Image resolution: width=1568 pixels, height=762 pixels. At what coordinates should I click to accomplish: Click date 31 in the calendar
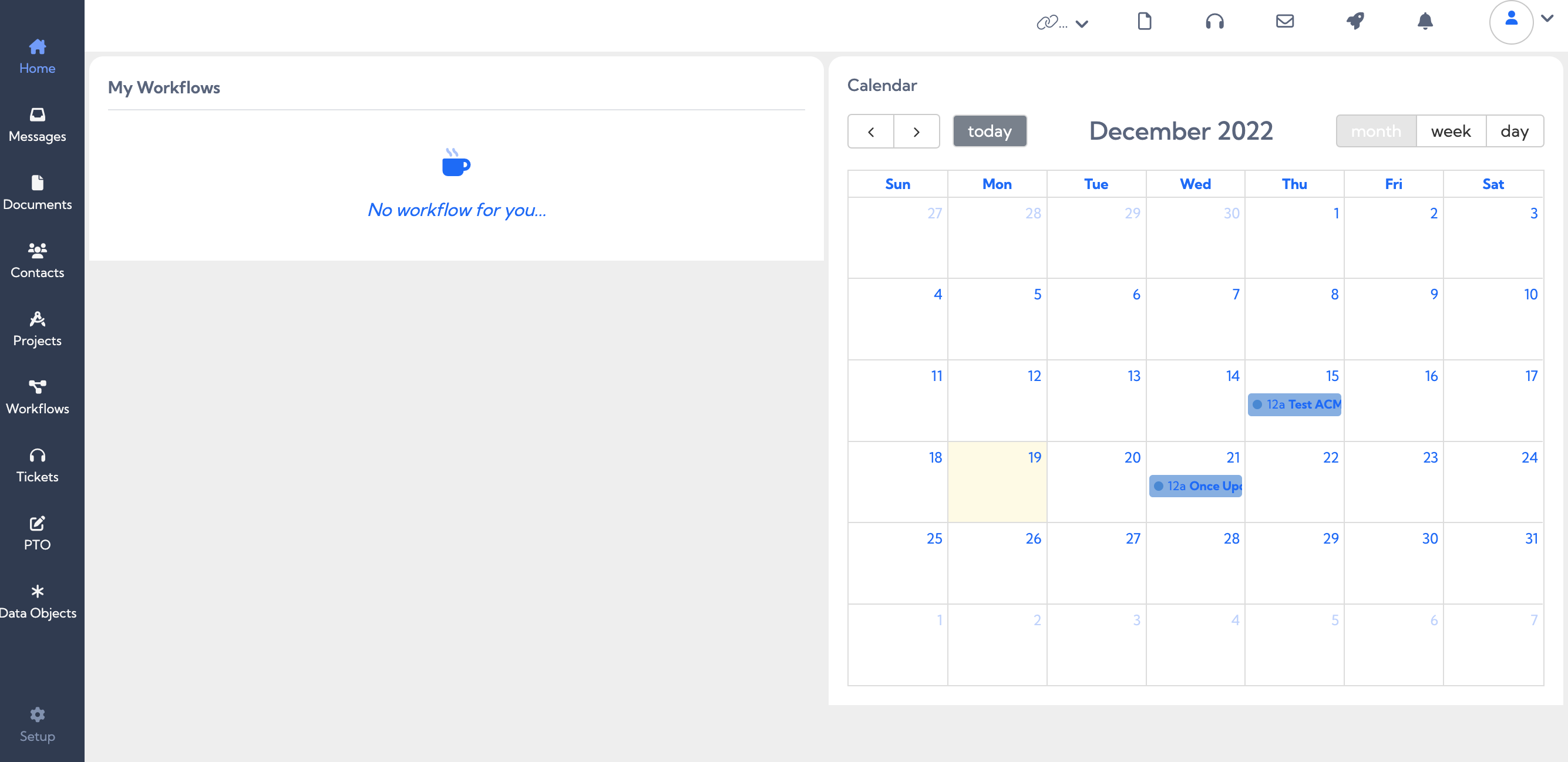tap(1531, 539)
